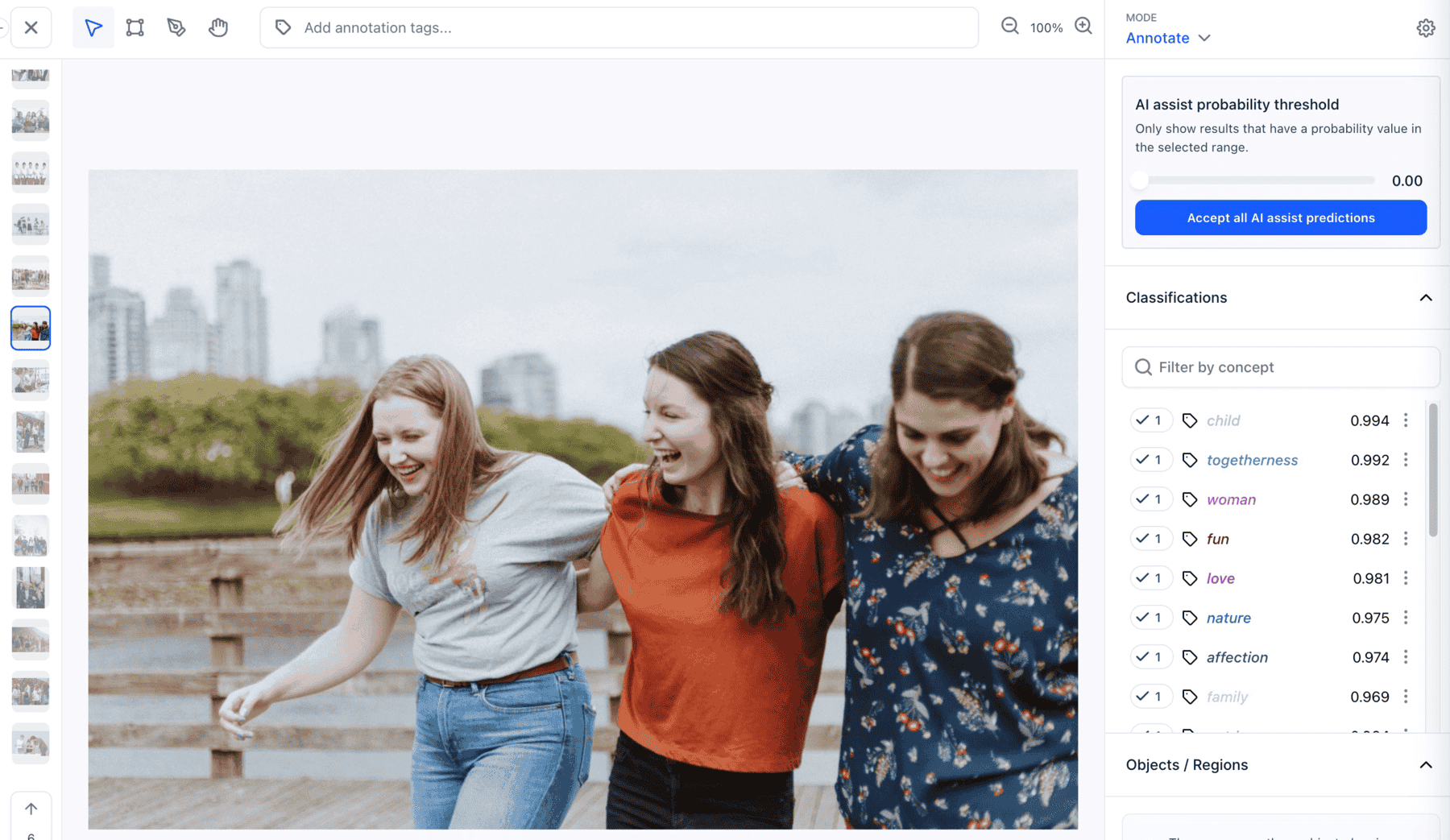Click Accept all AI assist predictions
The height and width of the screenshot is (840, 1450).
click(x=1280, y=217)
